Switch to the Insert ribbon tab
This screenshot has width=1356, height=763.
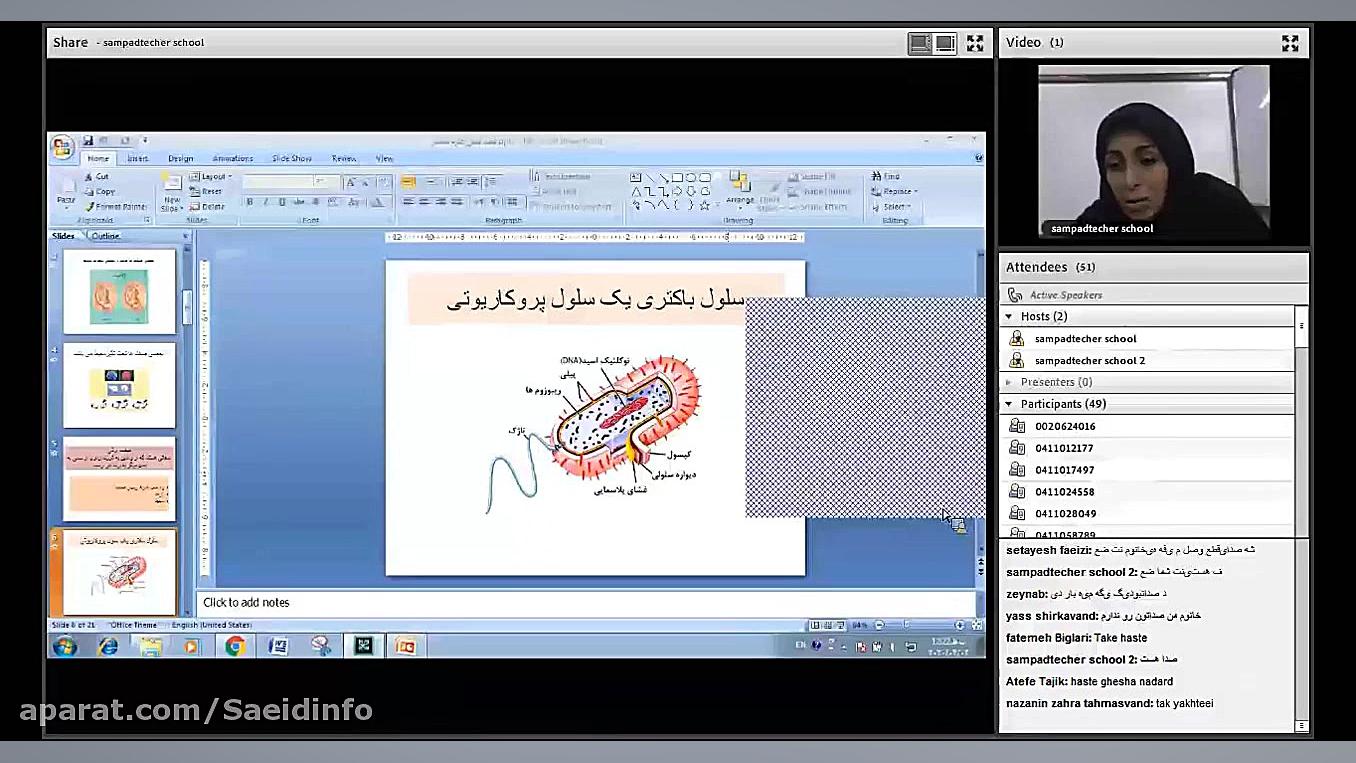pyautogui.click(x=138, y=159)
